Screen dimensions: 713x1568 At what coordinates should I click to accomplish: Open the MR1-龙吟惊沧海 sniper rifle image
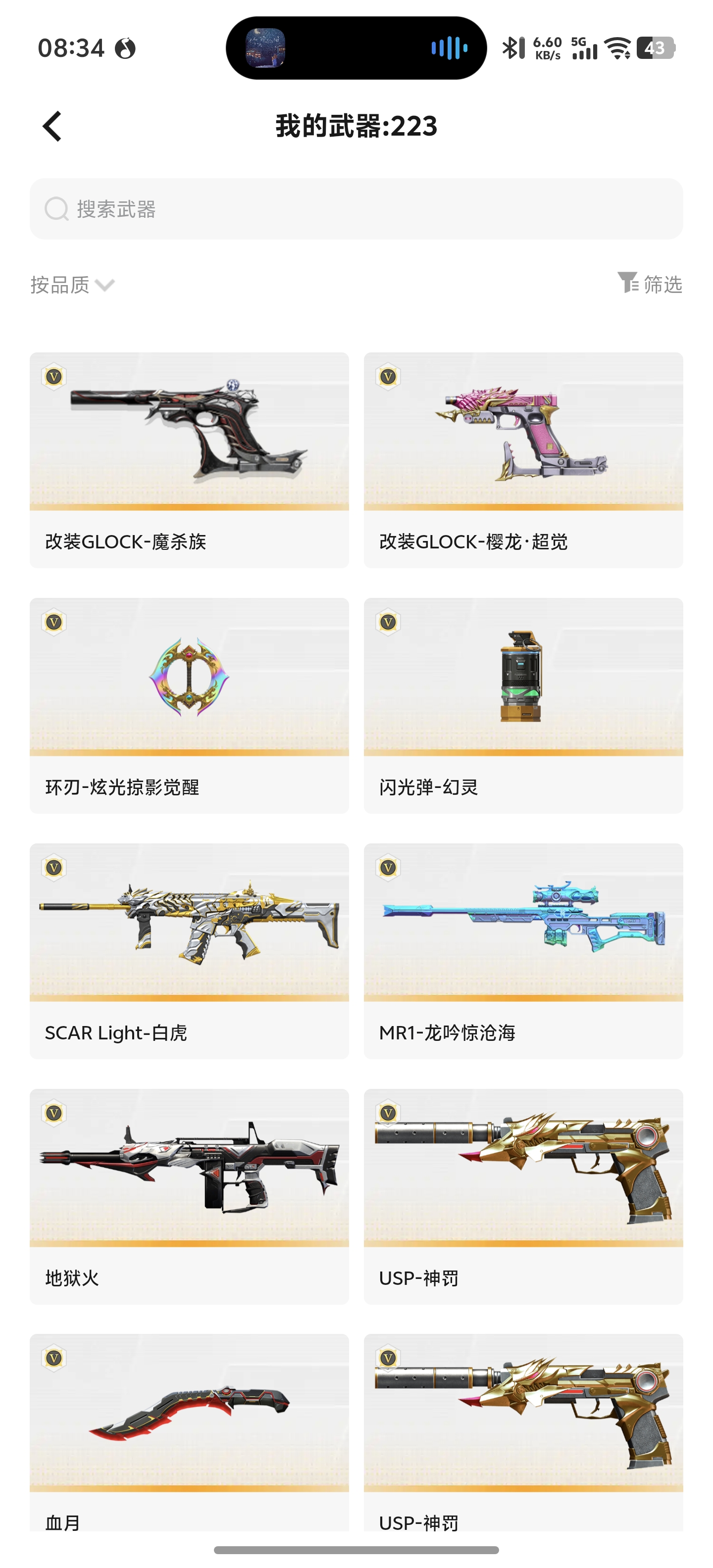[523, 922]
